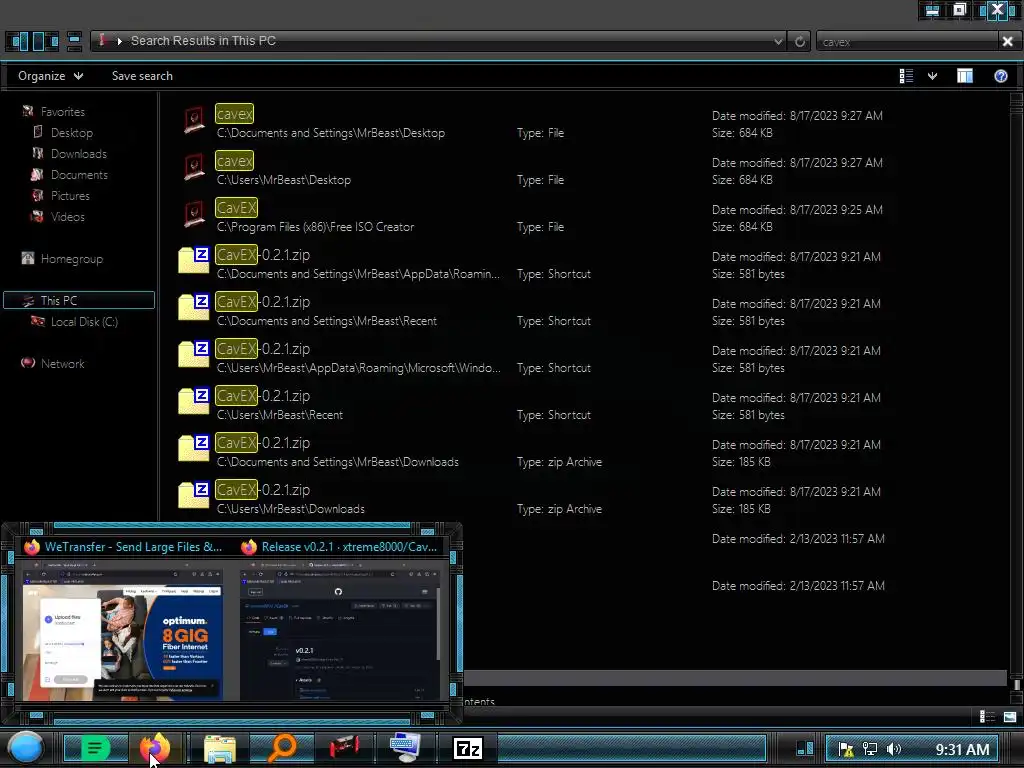Click the Firefox taskbar icon
This screenshot has width=1024, height=768.
click(155, 748)
